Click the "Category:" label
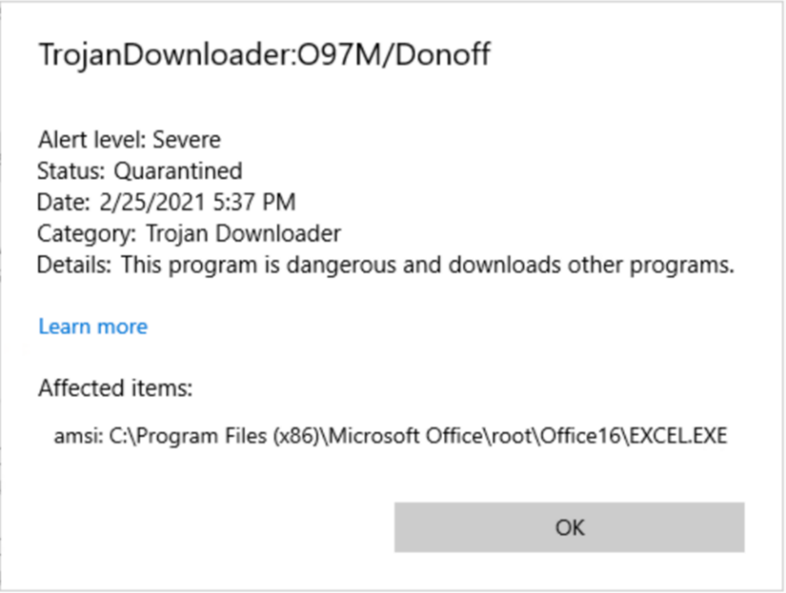Screen dimensions: 786x593 click(87, 235)
